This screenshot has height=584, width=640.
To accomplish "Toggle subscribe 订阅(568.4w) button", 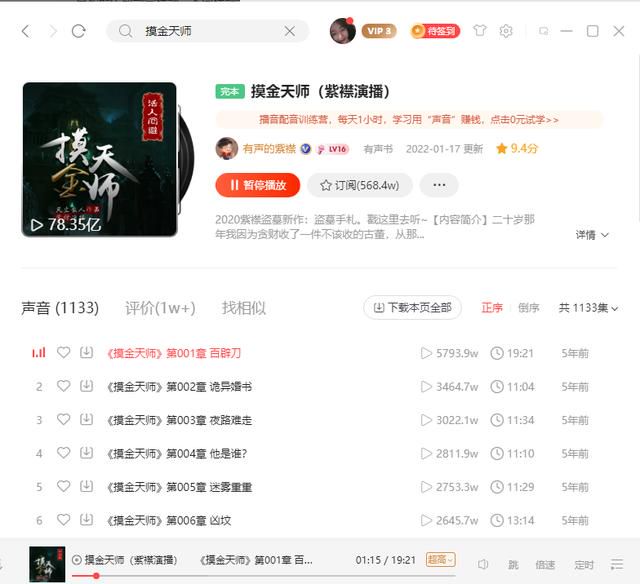I will click(x=360, y=185).
